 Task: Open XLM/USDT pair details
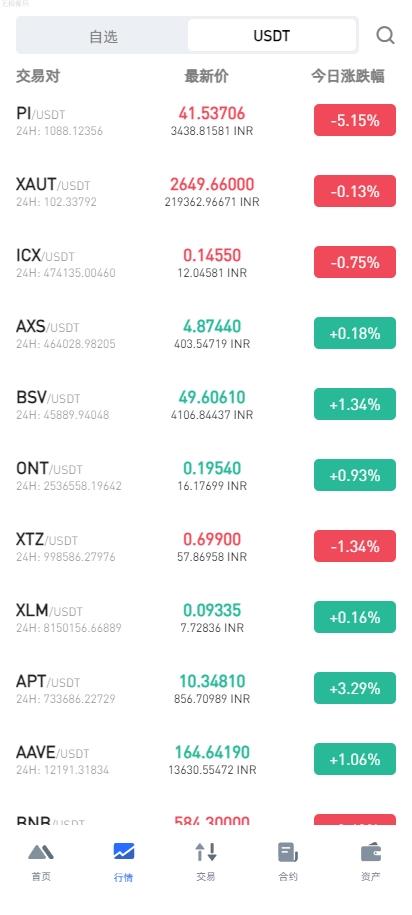coord(206,617)
